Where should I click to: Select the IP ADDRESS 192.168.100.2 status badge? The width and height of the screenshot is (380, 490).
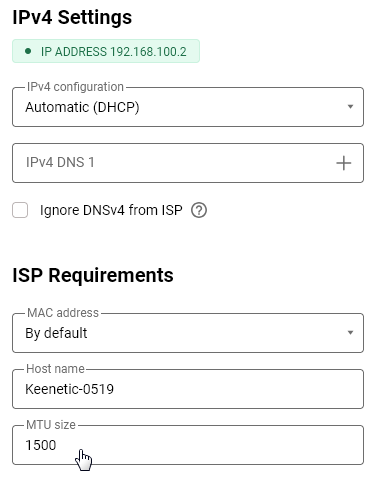click(106, 51)
